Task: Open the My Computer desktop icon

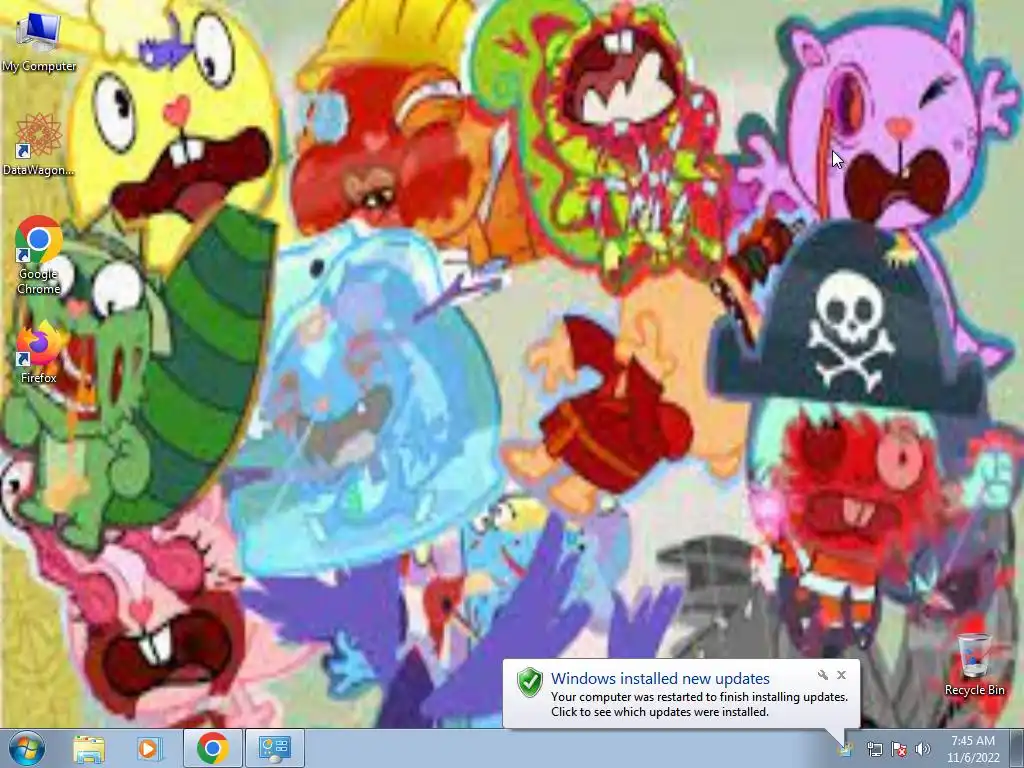Action: [x=39, y=42]
